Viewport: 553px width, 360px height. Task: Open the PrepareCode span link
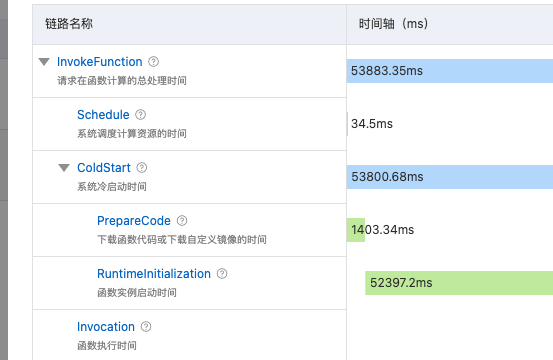(x=134, y=221)
